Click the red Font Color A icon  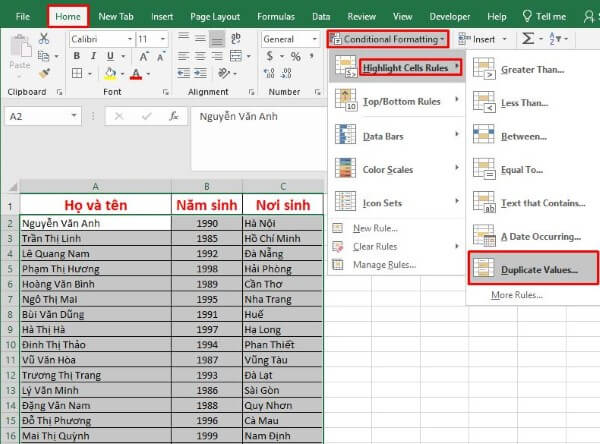136,73
